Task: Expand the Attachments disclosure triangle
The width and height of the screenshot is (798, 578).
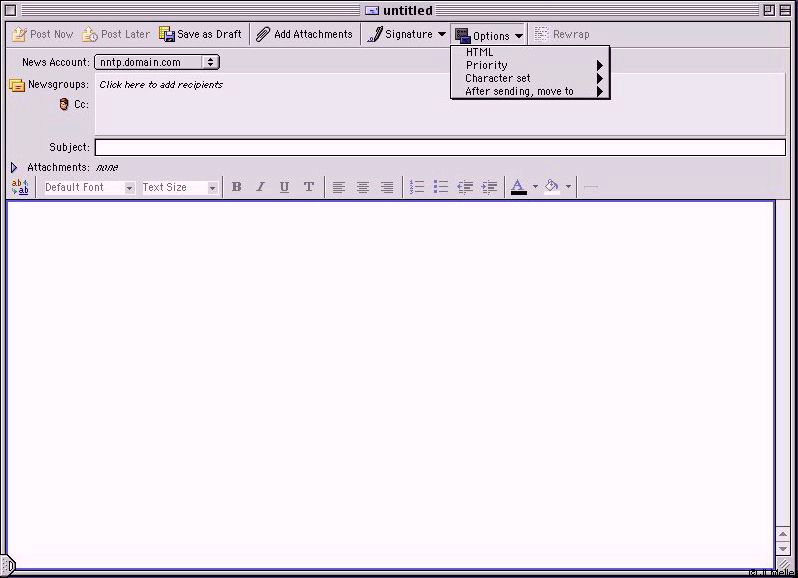Action: coord(14,167)
